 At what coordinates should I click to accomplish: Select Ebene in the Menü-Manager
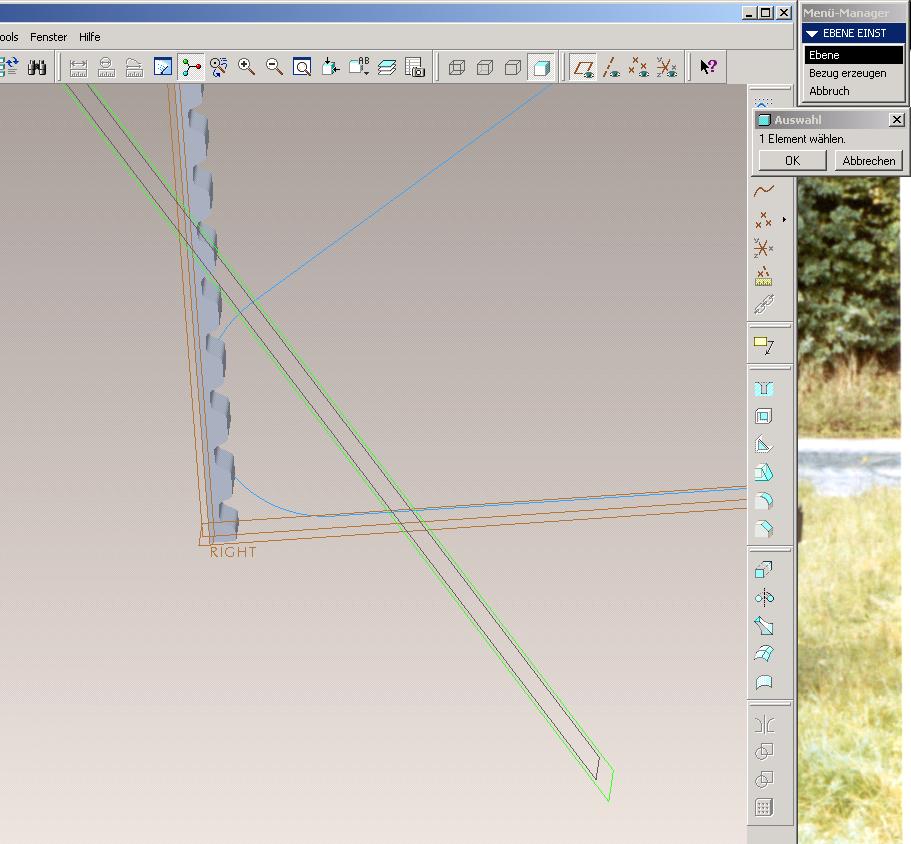(x=853, y=55)
